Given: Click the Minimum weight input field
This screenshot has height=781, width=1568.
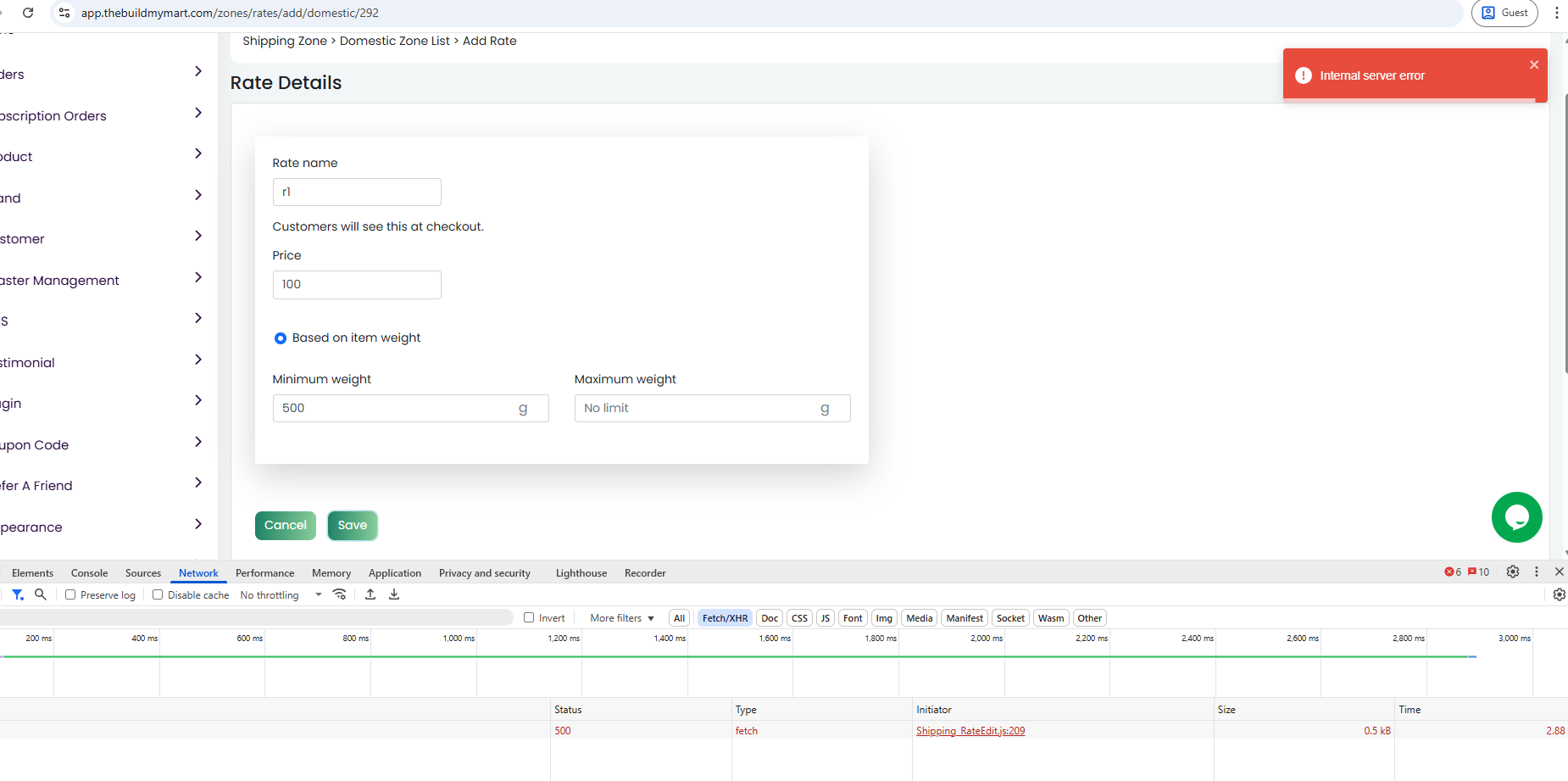Looking at the screenshot, I should click(x=410, y=408).
